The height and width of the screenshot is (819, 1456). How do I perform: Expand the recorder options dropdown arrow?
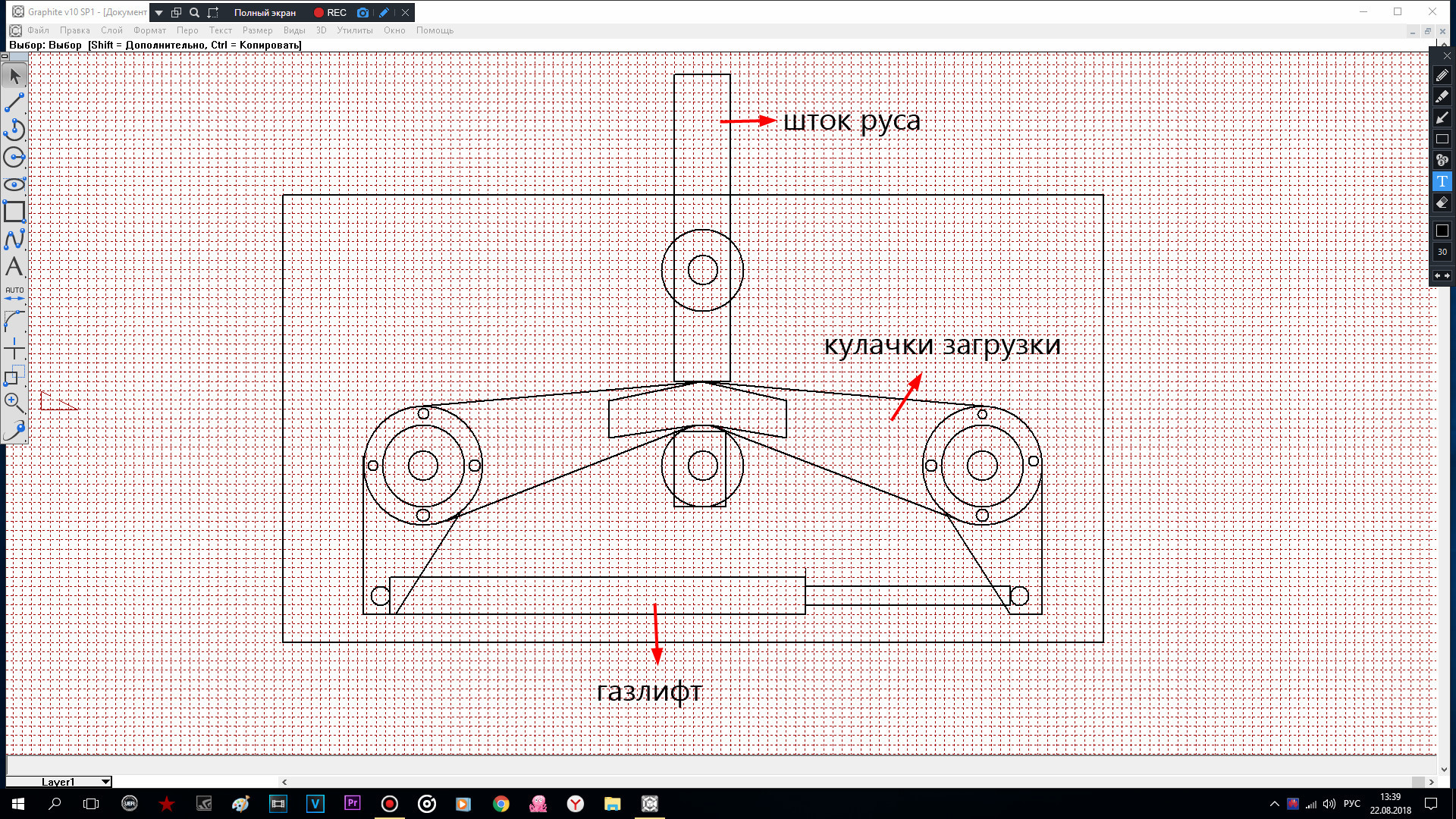(x=159, y=13)
